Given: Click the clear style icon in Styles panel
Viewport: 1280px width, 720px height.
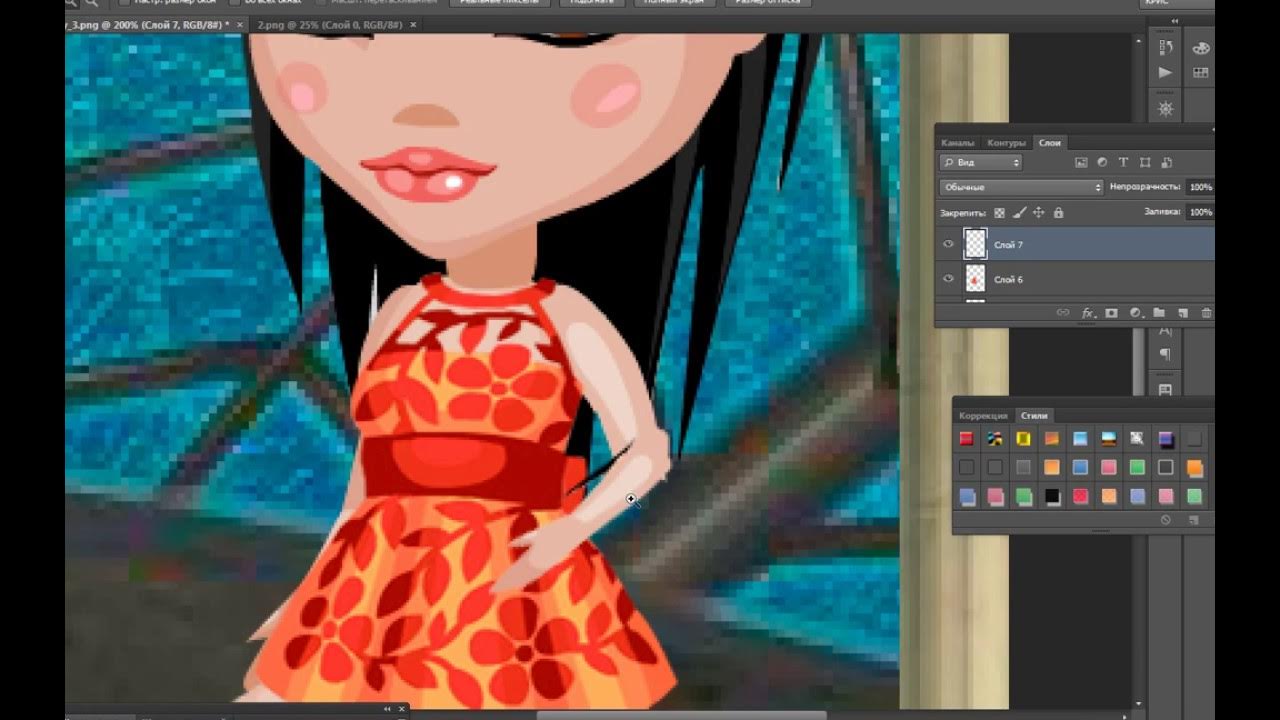Looking at the screenshot, I should (1165, 520).
